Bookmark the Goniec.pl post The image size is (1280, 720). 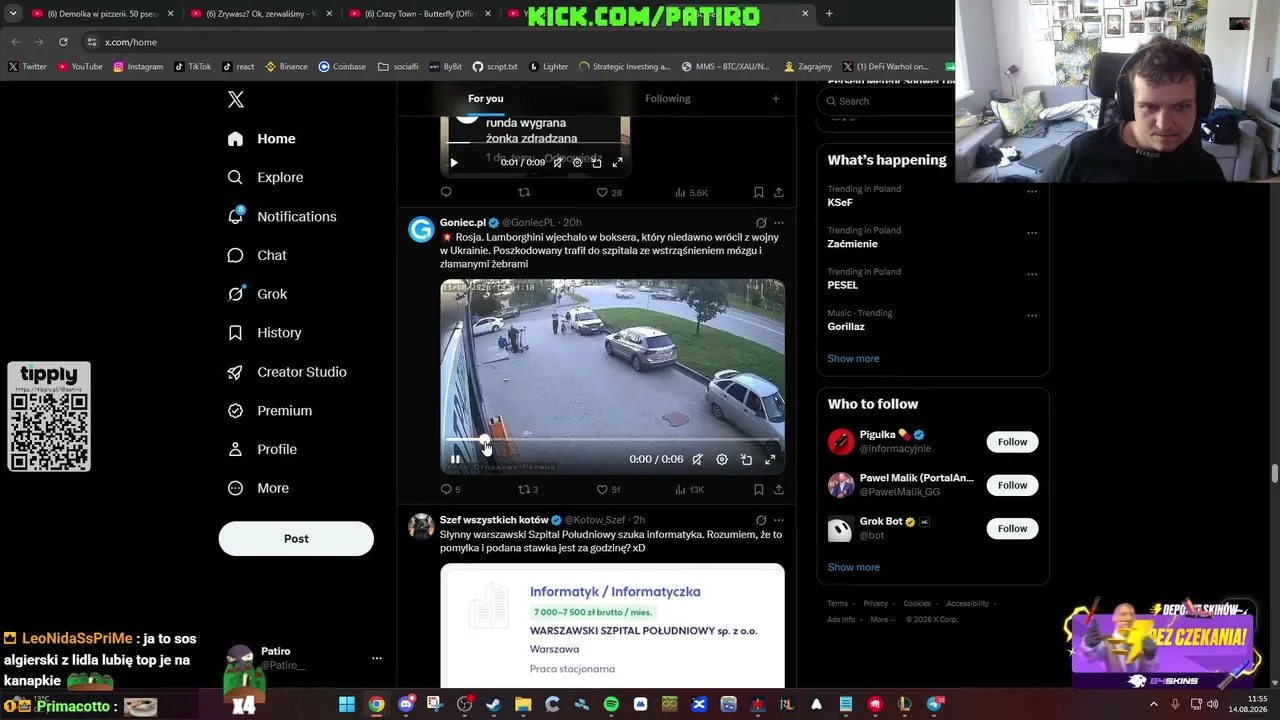pos(759,489)
